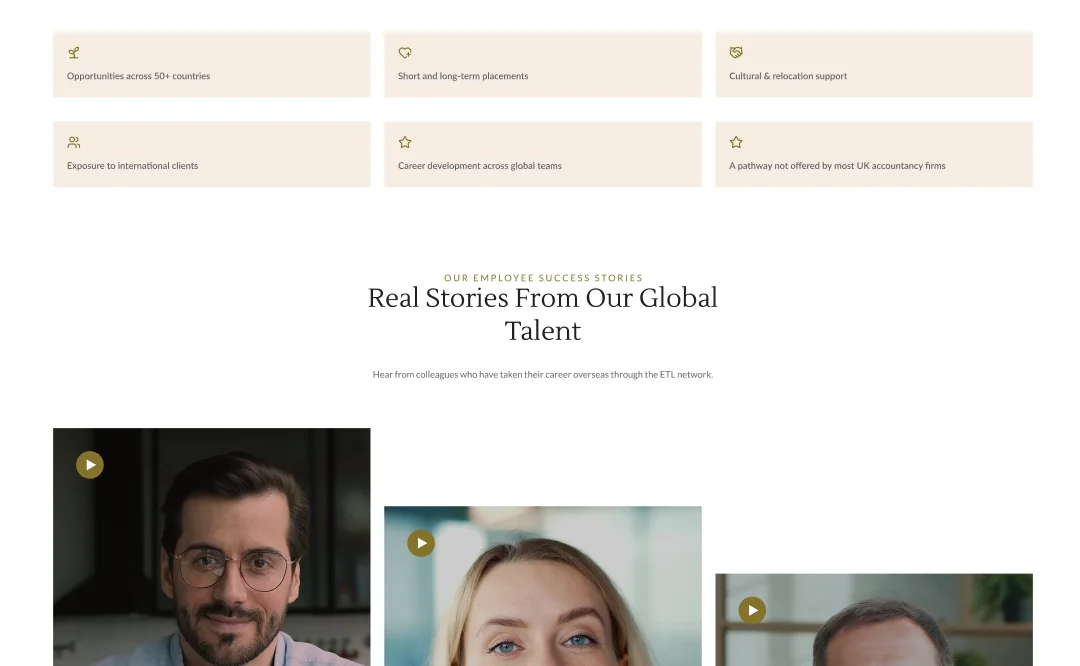Click the 'Hear from colleagues' description paragraph
Screen dimensions: 1080x666
tap(542, 375)
